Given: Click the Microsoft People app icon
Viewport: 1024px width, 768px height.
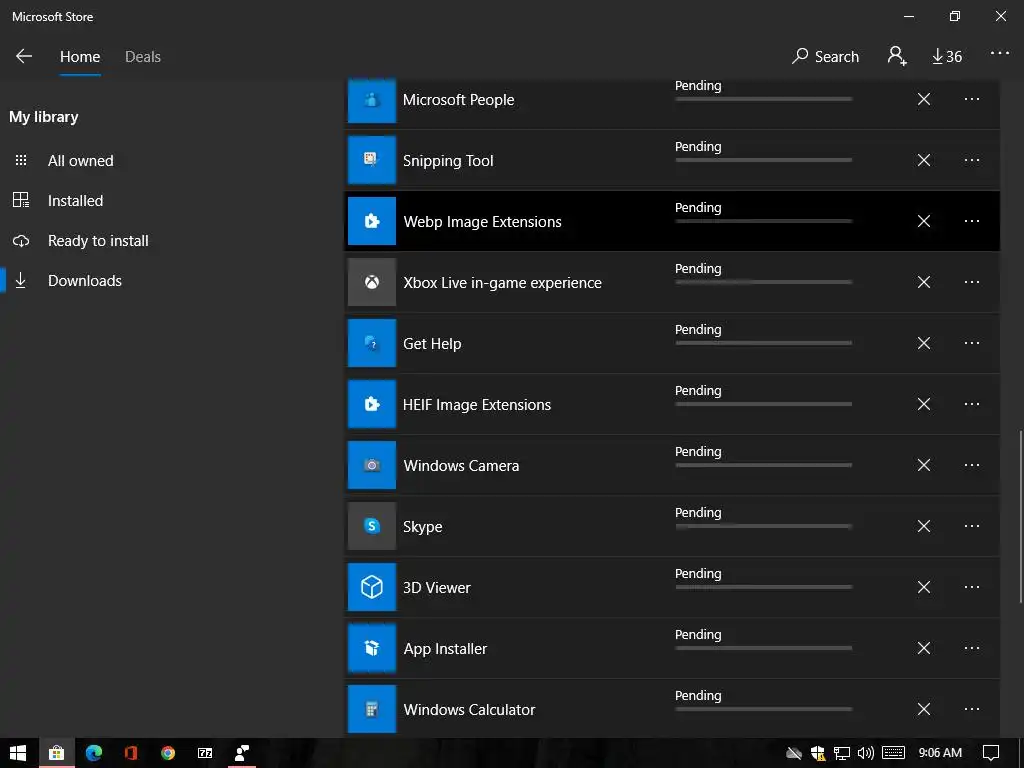Looking at the screenshot, I should tap(372, 101).
